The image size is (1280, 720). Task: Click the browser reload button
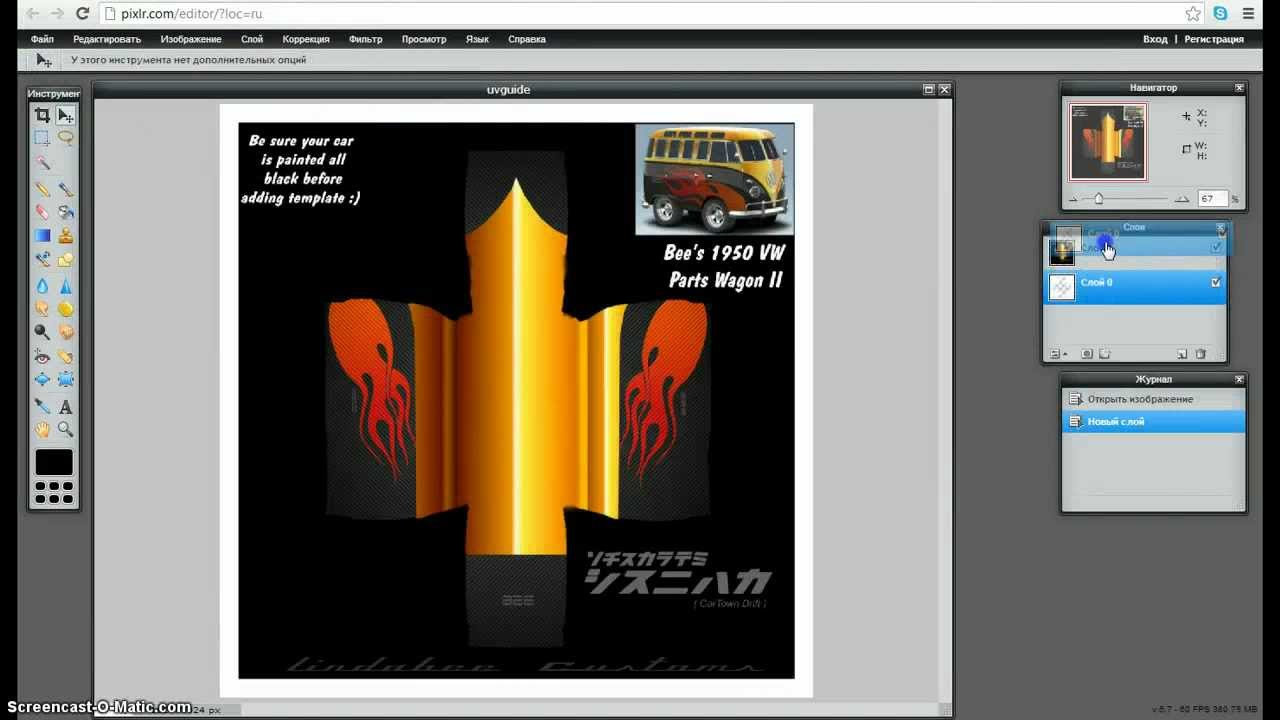82,14
